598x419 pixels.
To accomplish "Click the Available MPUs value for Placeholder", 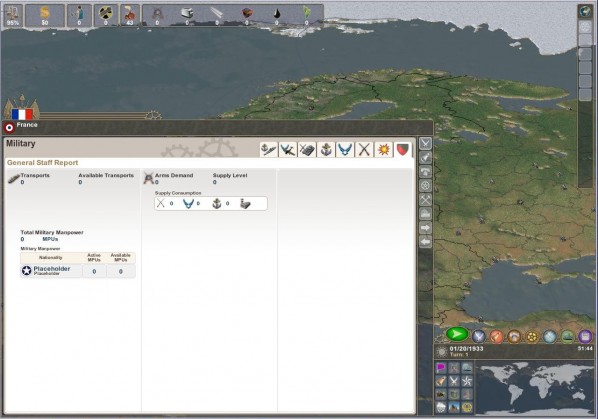I will (121, 271).
